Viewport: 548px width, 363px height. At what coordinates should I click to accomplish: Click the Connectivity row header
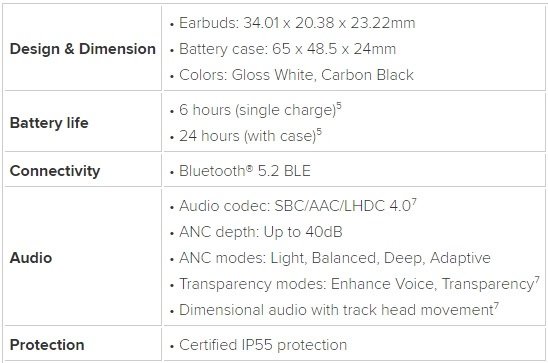pyautogui.click(x=55, y=171)
